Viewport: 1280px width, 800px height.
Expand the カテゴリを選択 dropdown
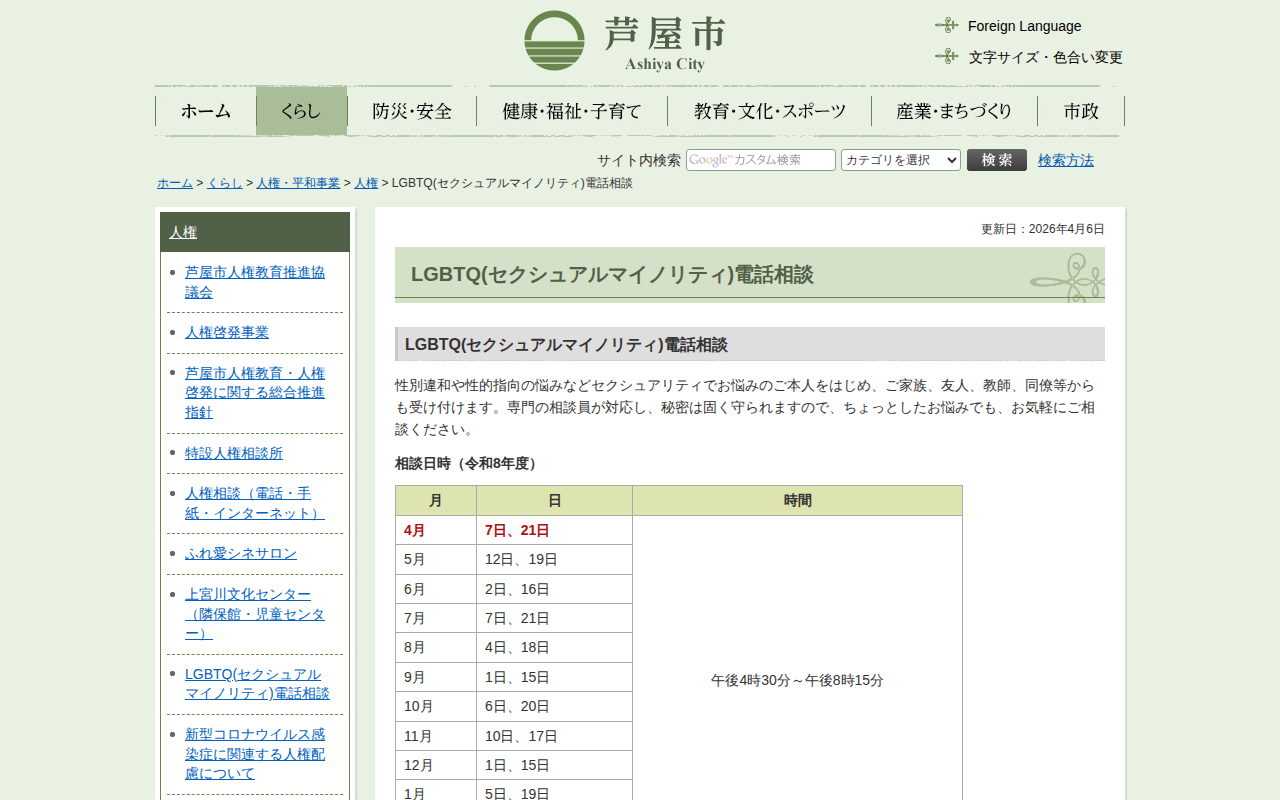click(900, 160)
